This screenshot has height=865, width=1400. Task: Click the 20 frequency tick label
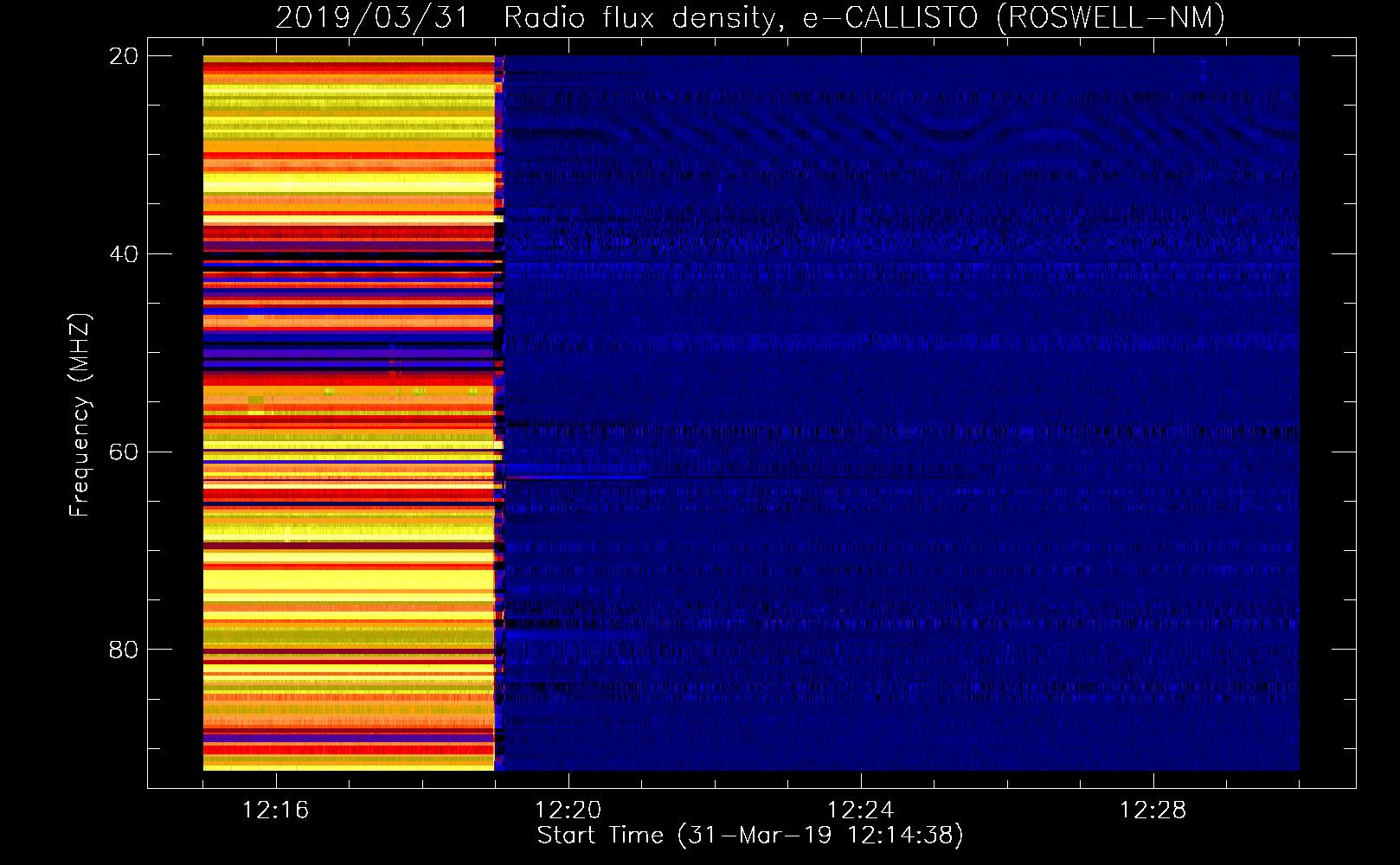[124, 55]
